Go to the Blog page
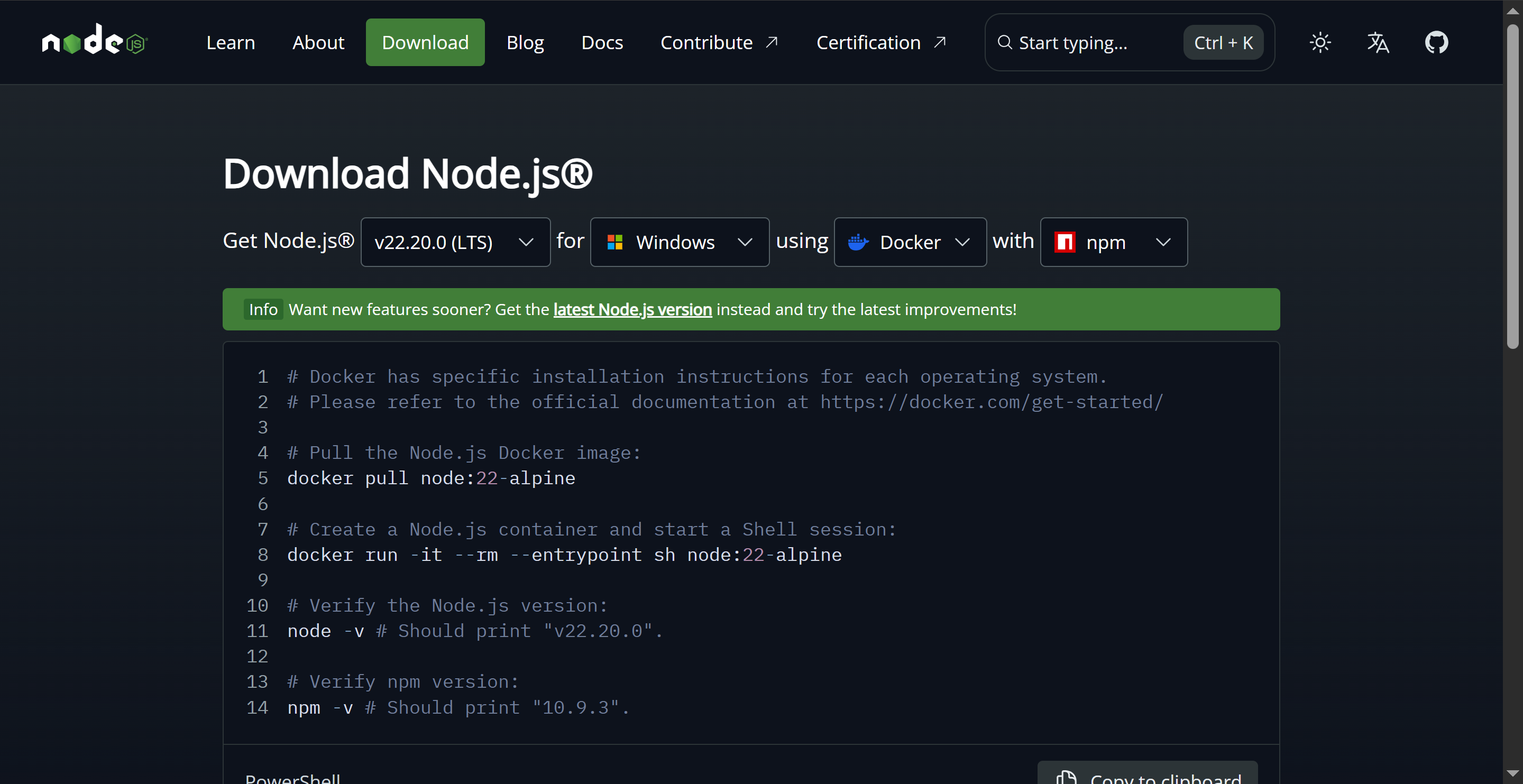 pos(525,43)
